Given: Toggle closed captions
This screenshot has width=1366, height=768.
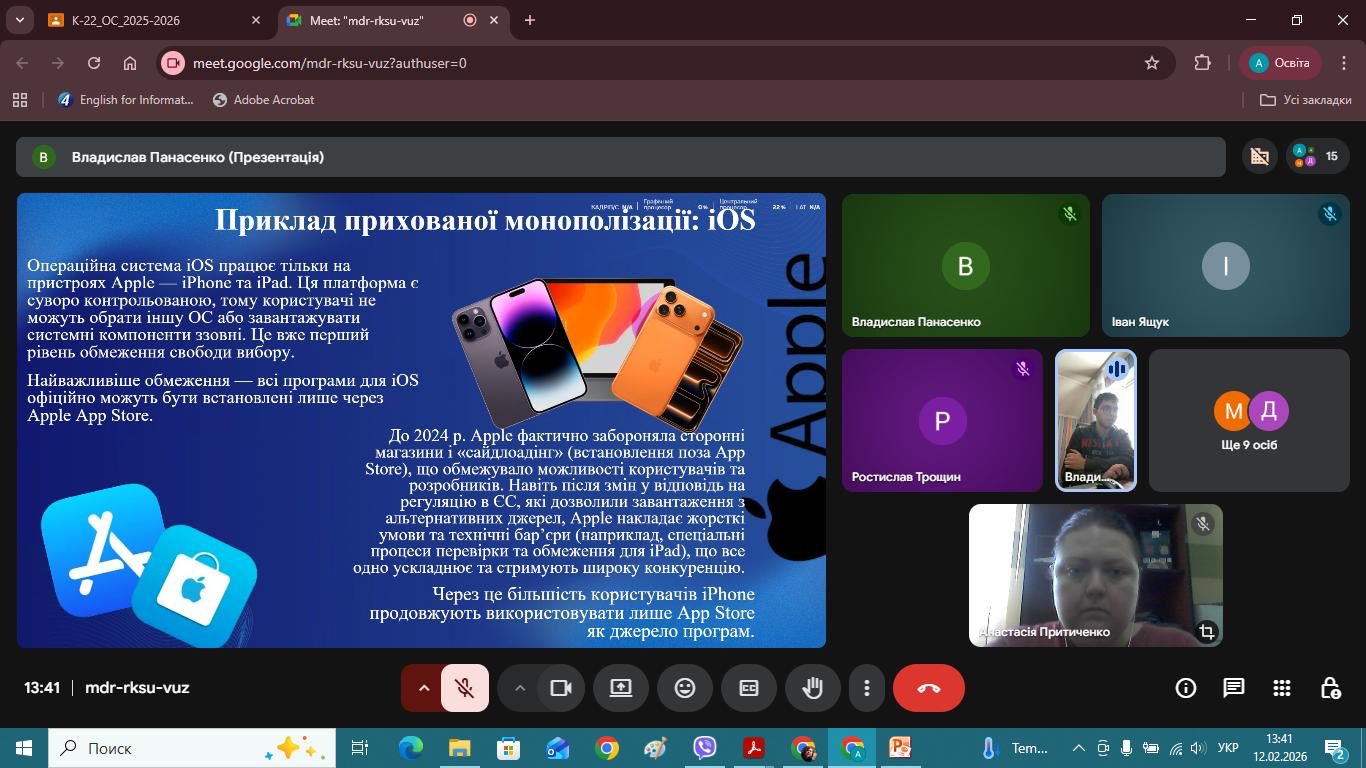Looking at the screenshot, I should [x=749, y=688].
